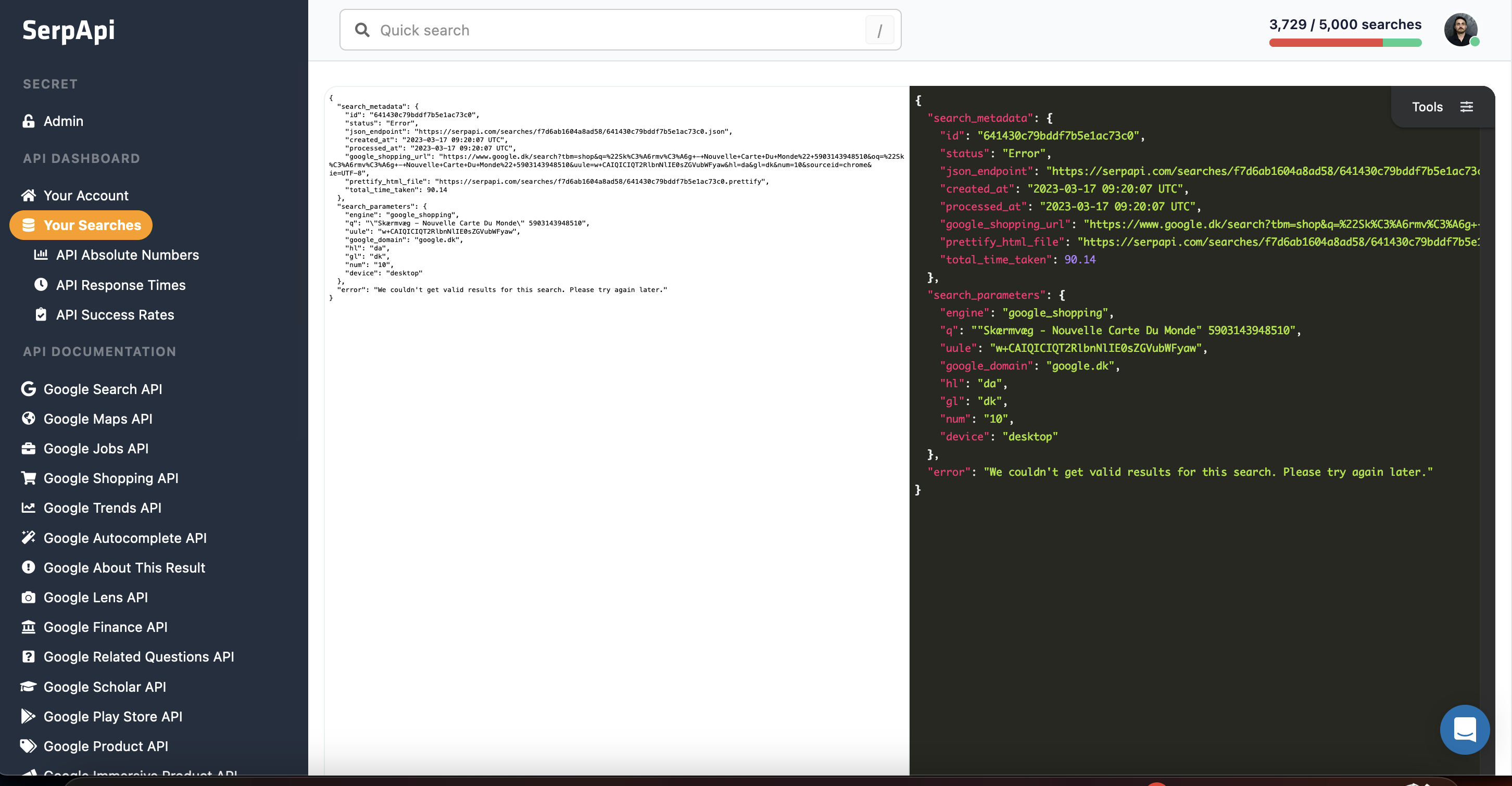Select the Google Maps API globe icon
The height and width of the screenshot is (786, 1512).
(28, 419)
